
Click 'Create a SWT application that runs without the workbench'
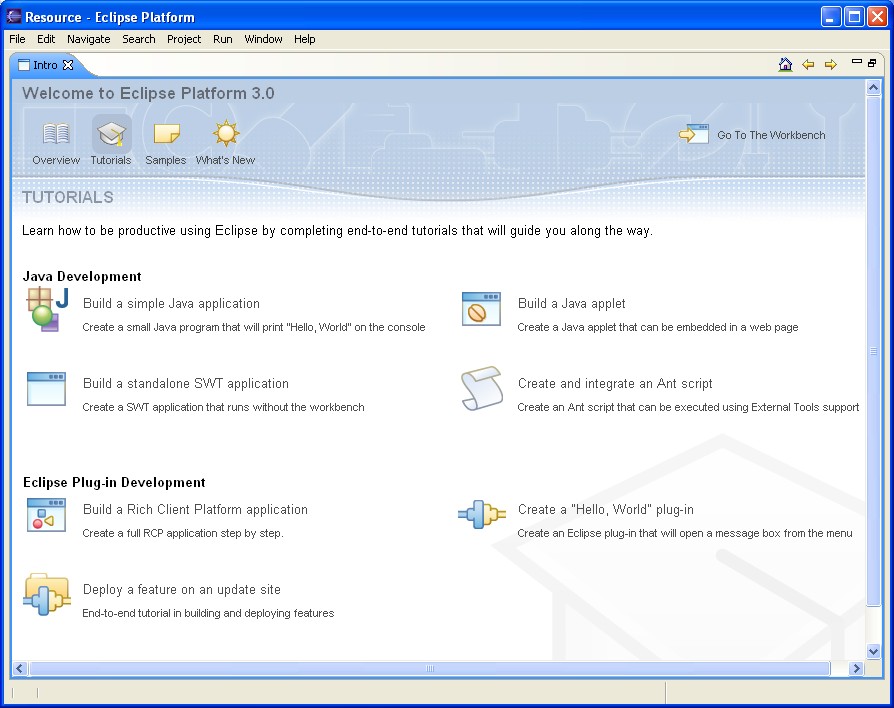tap(224, 407)
